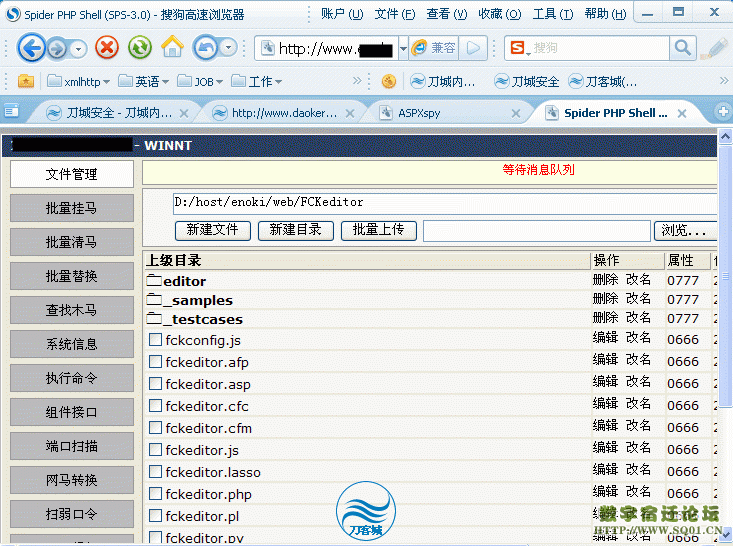The height and width of the screenshot is (546, 733).
Task: Check the box for fckeditor.asp
Action: [x=155, y=383]
